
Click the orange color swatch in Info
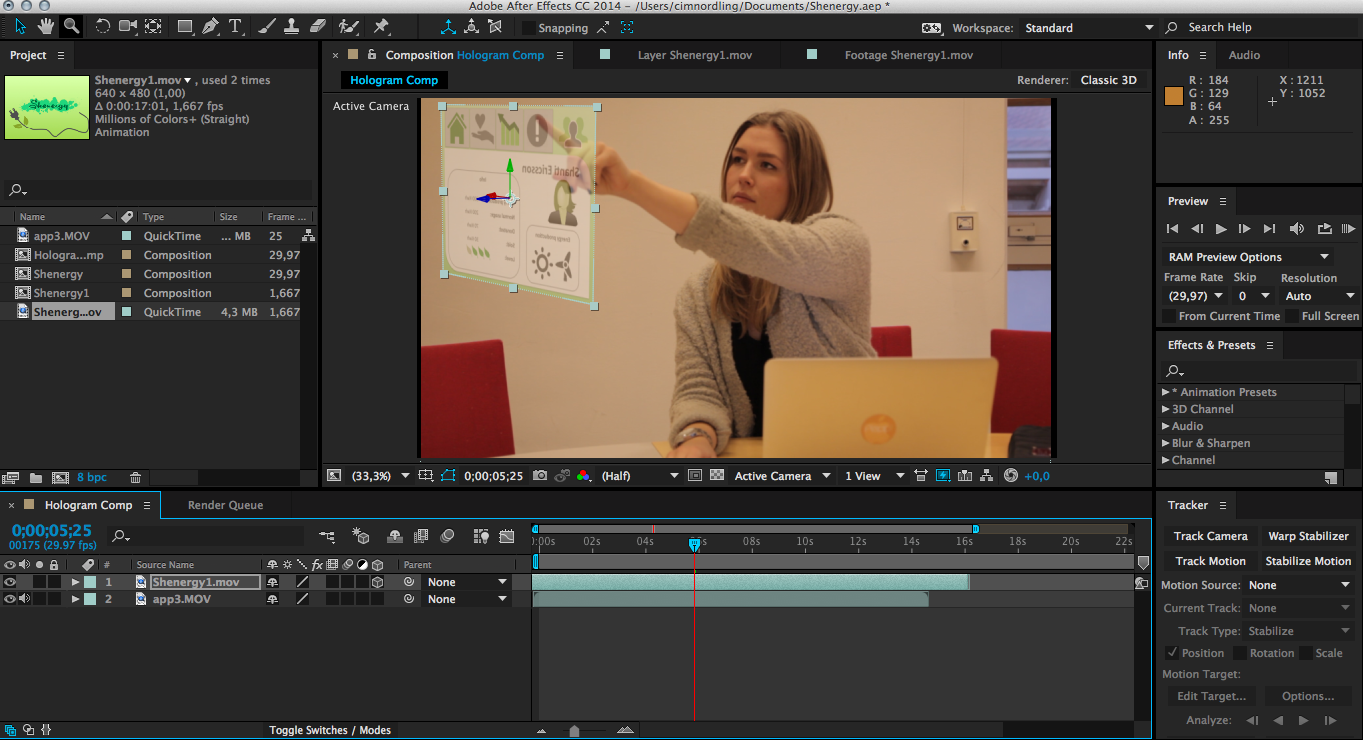(x=1174, y=96)
